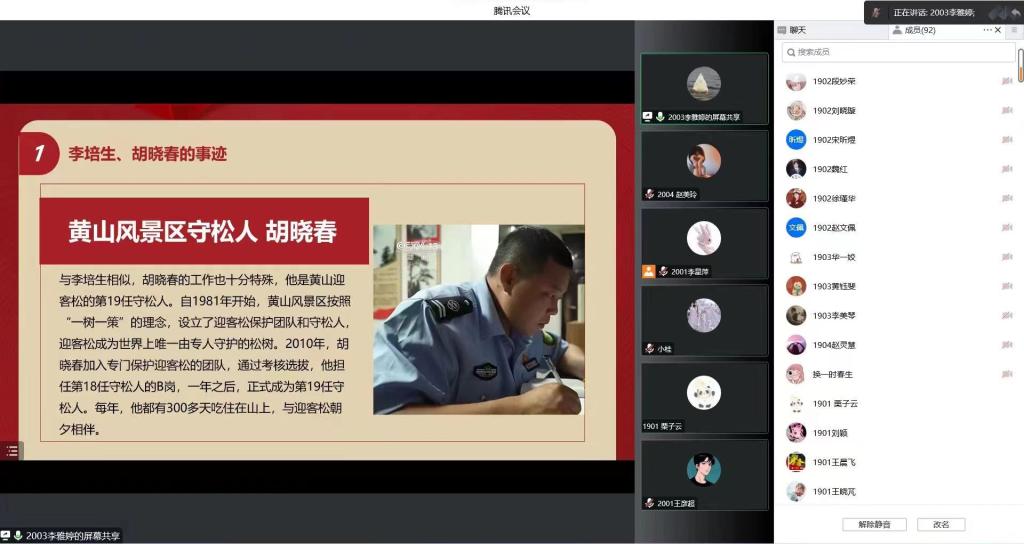Click the slide list icon at presentation corner
The image size is (1024, 544).
(12, 451)
